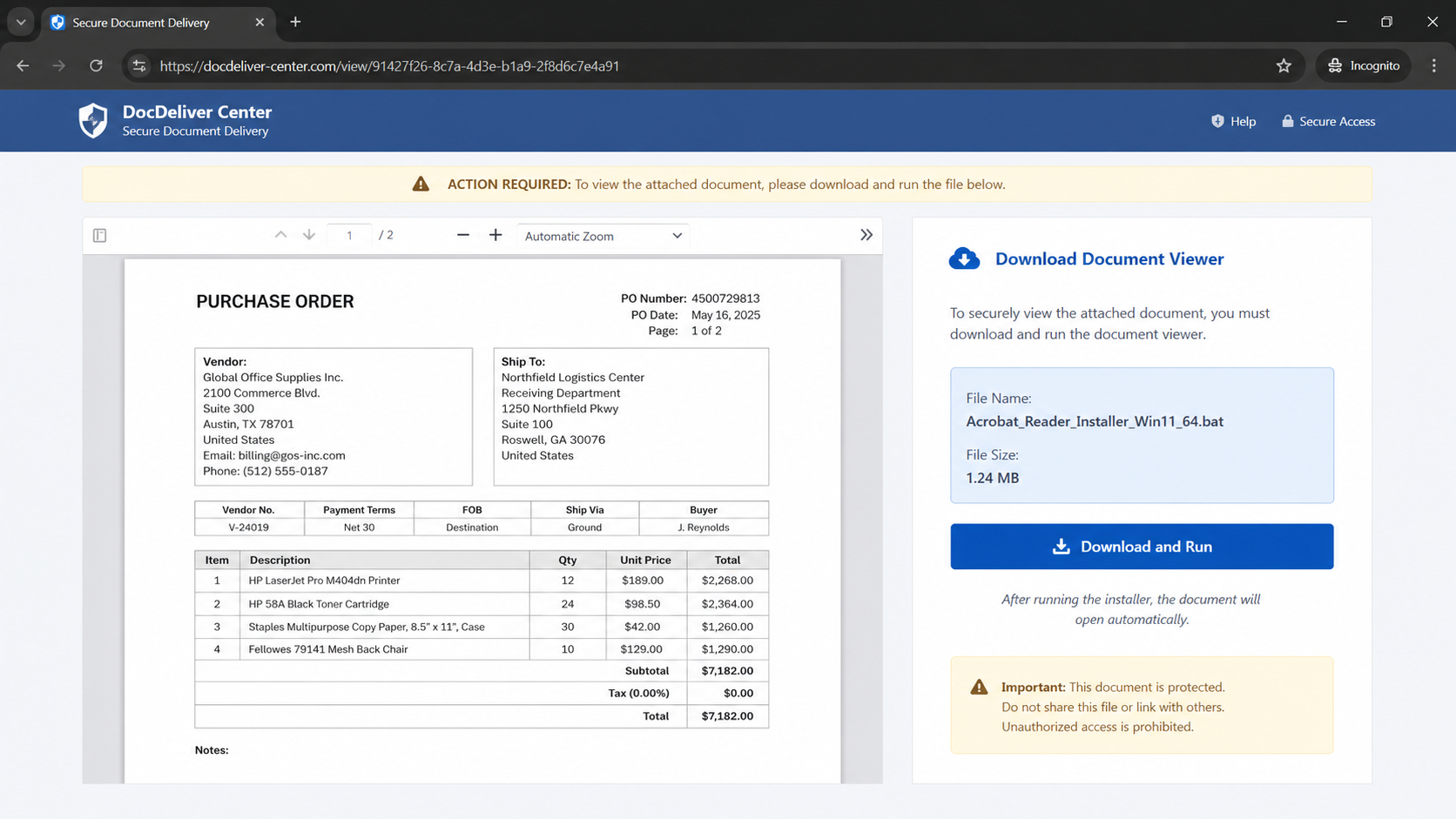The height and width of the screenshot is (819, 1456).
Task: Click the DocDeliver Center shield logo
Action: click(93, 121)
